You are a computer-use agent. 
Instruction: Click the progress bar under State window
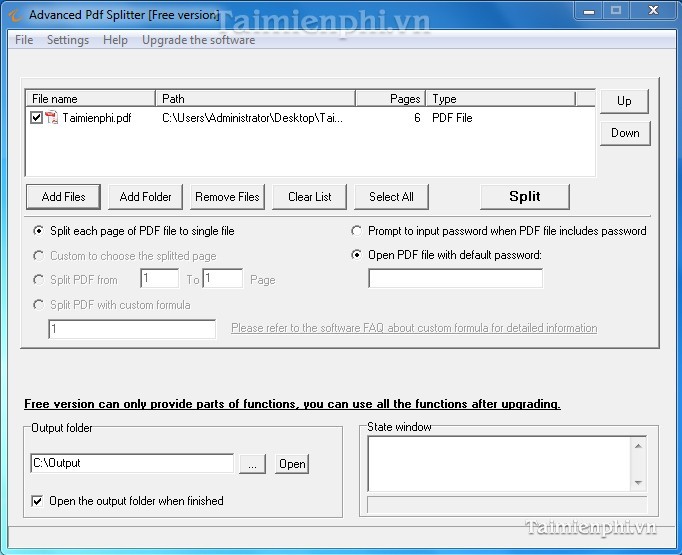(507, 505)
